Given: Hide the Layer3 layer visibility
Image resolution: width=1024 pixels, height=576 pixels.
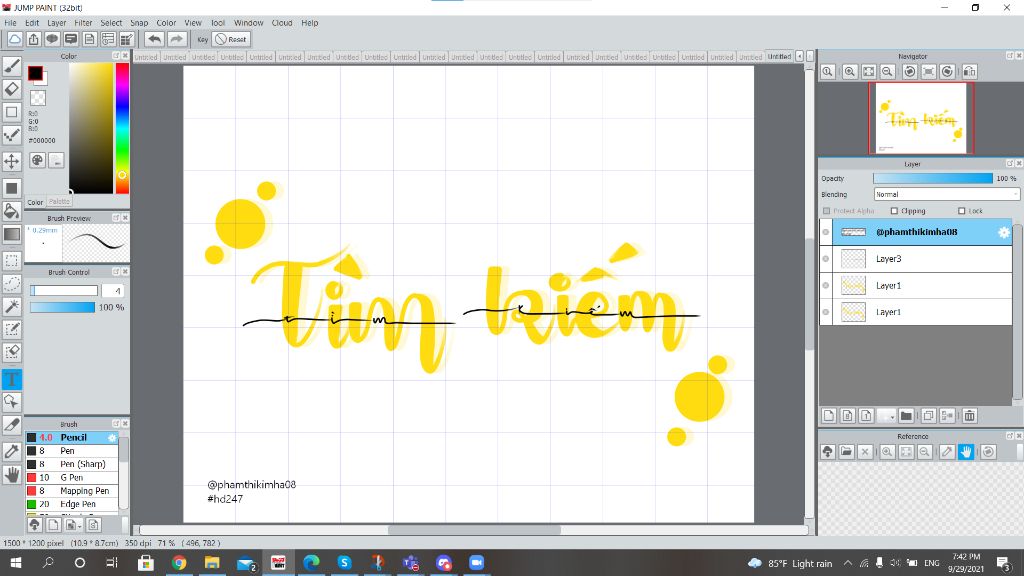Looking at the screenshot, I should coord(826,259).
